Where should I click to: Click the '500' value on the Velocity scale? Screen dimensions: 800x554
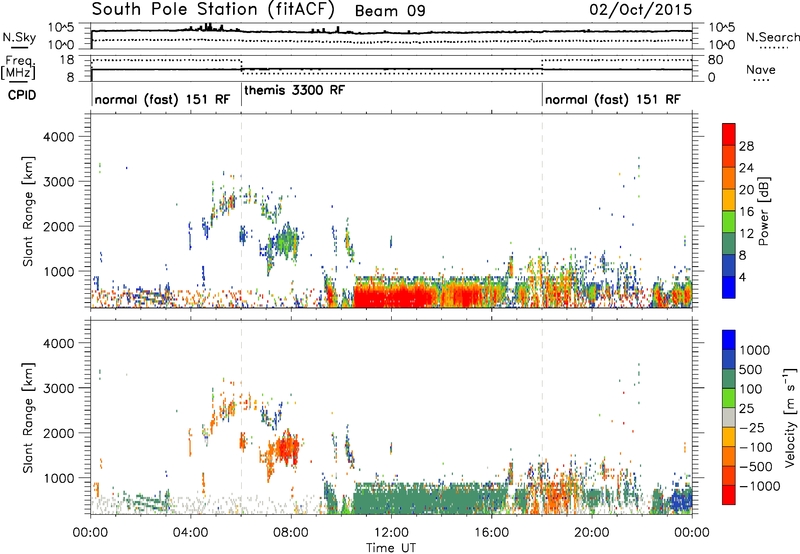pyautogui.click(x=751, y=370)
